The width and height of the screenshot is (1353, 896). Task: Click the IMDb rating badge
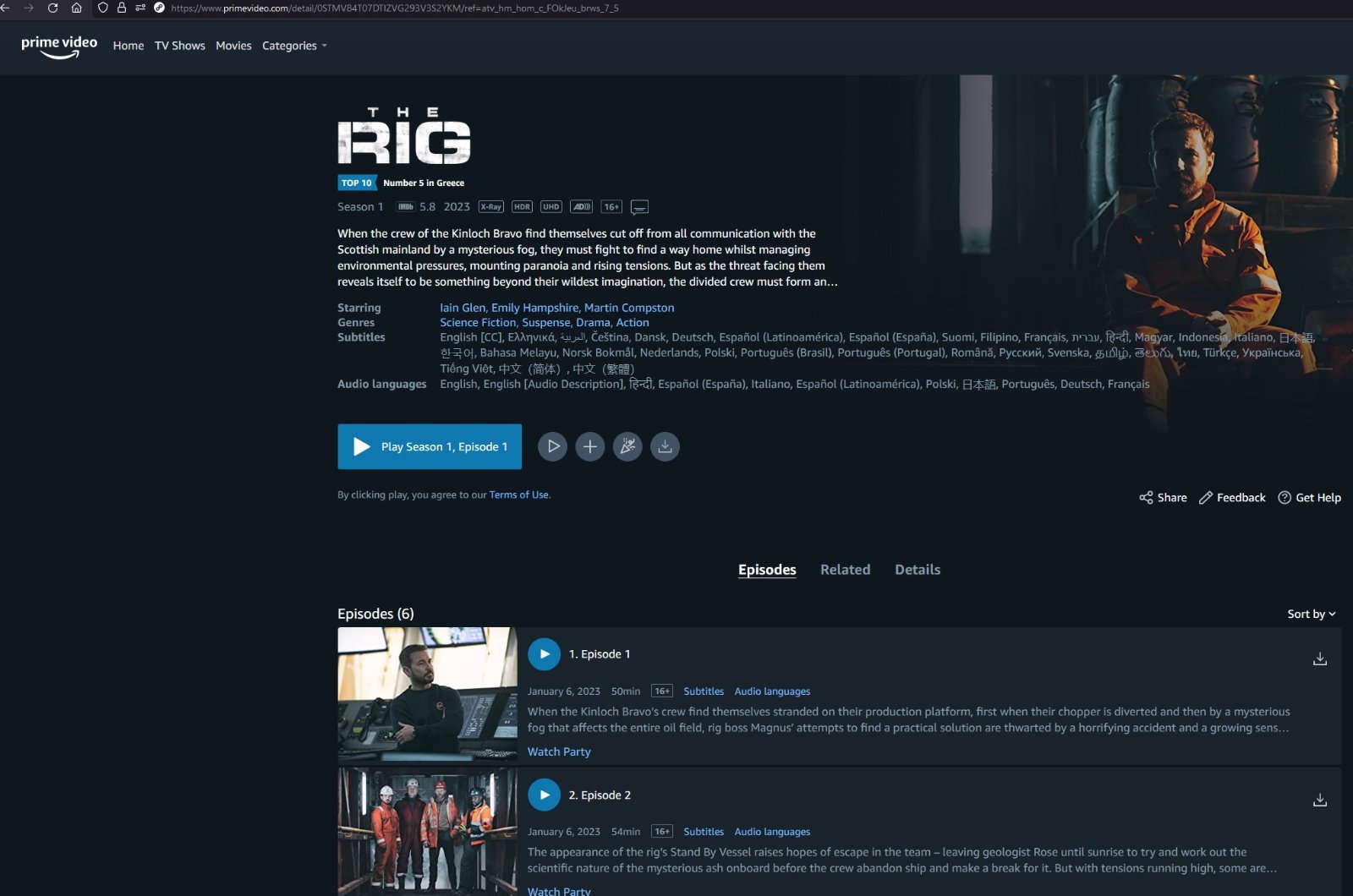tap(406, 207)
